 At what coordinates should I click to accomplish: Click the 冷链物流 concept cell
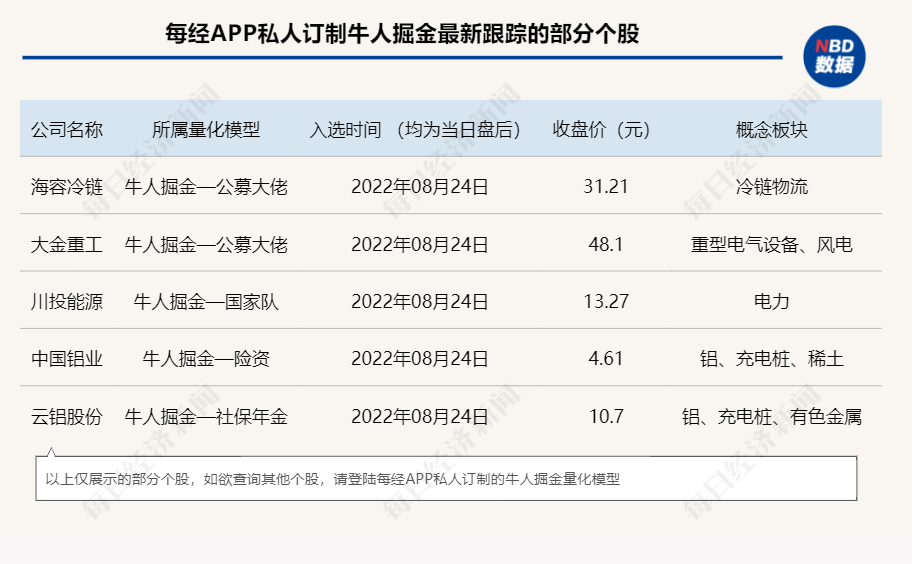click(x=771, y=187)
